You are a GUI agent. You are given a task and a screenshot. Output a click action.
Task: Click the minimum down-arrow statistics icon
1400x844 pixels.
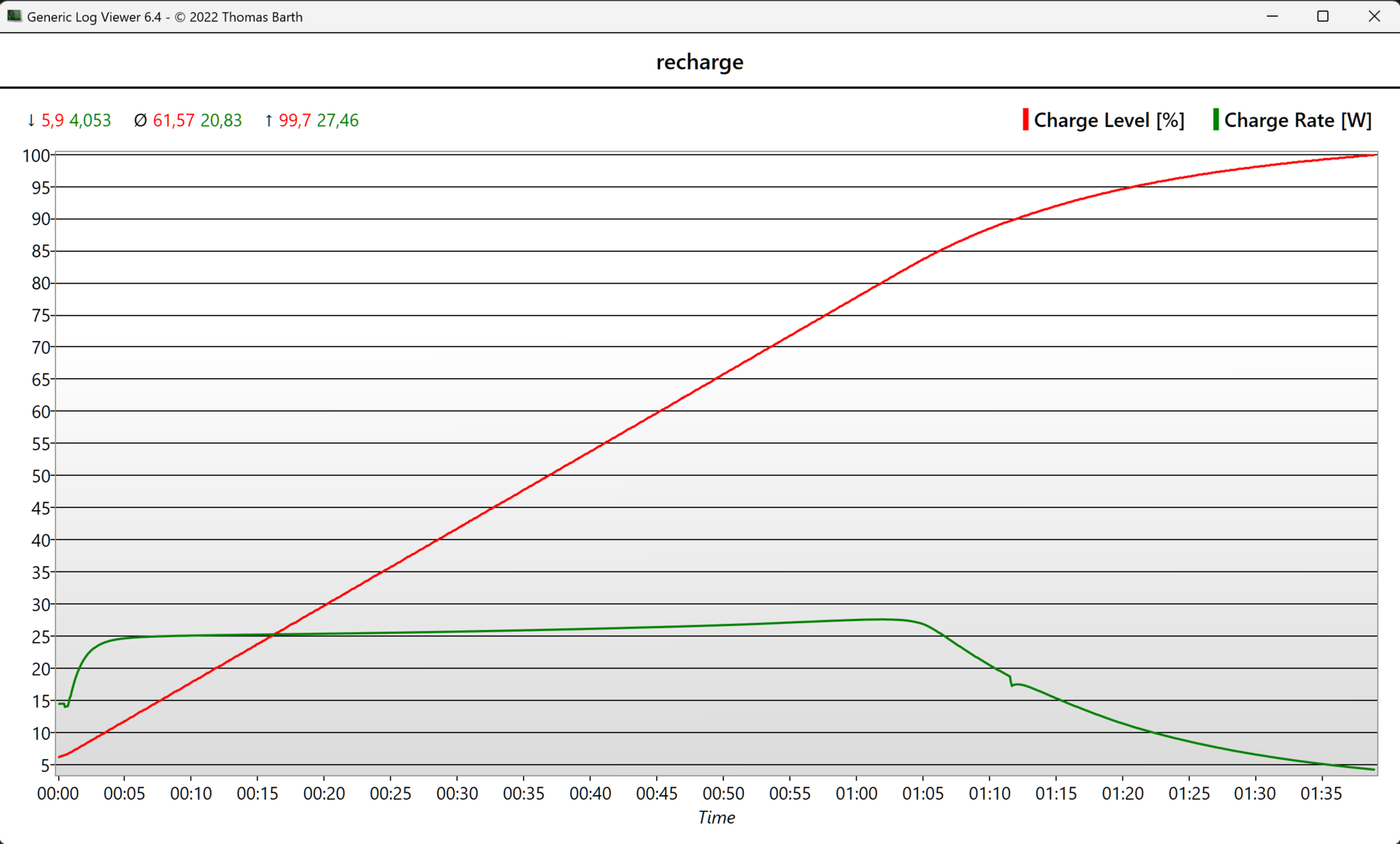[x=31, y=120]
